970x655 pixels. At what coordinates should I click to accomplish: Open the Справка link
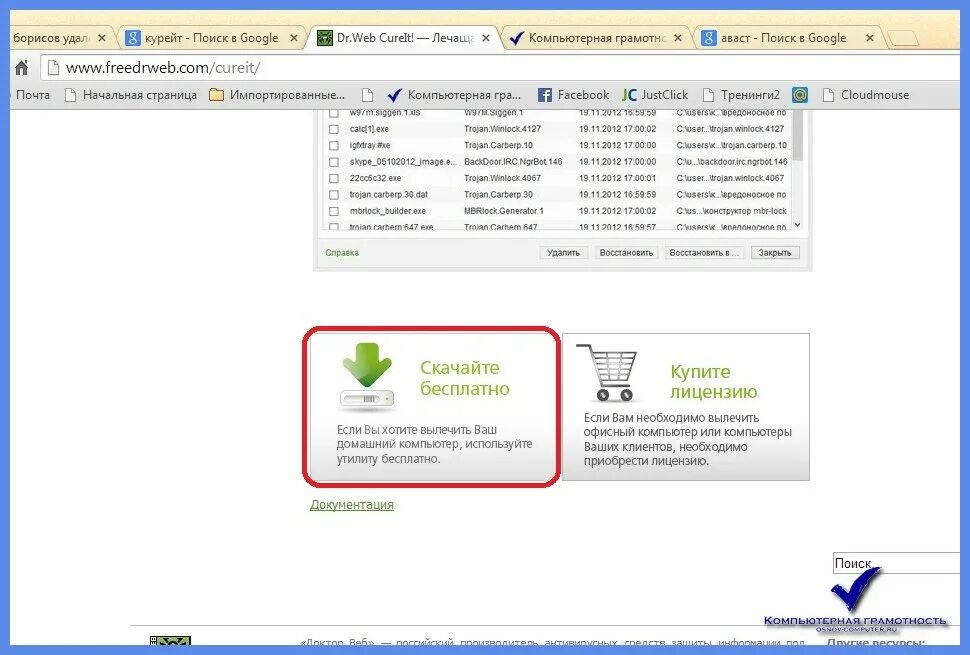pyautogui.click(x=342, y=252)
